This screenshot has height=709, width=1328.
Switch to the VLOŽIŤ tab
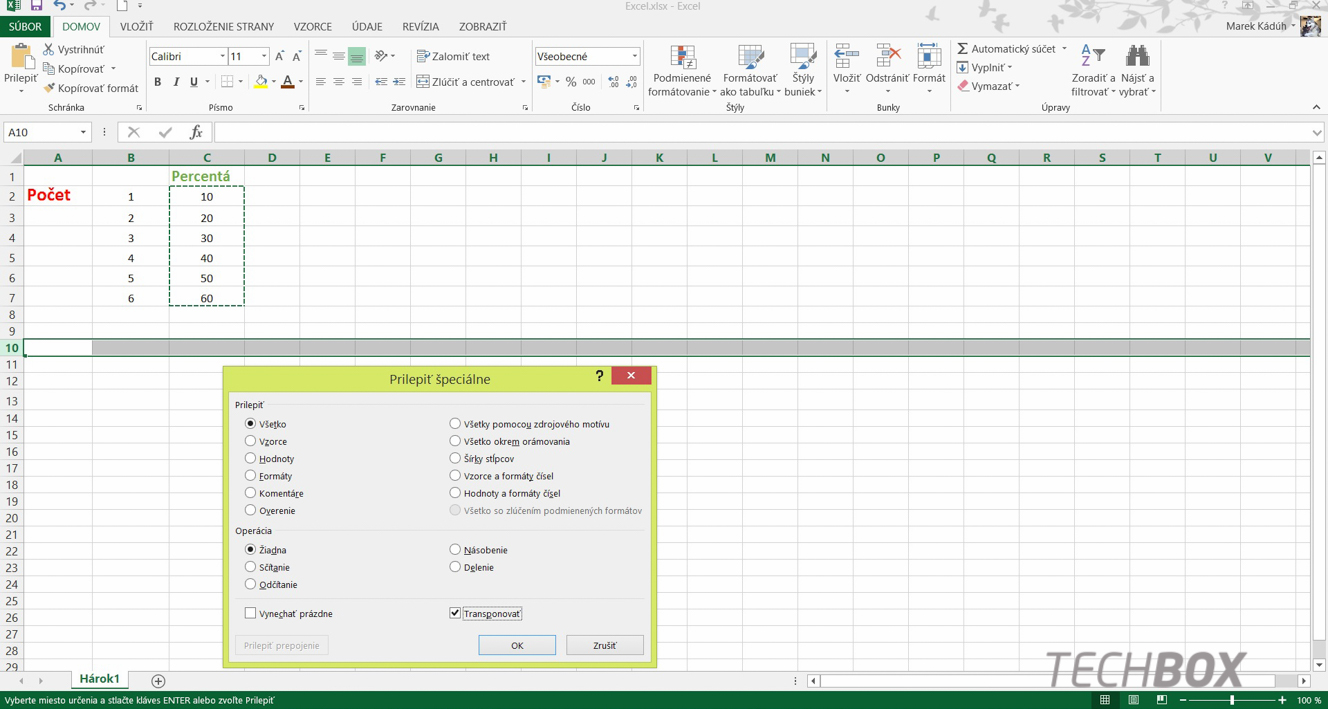137,27
